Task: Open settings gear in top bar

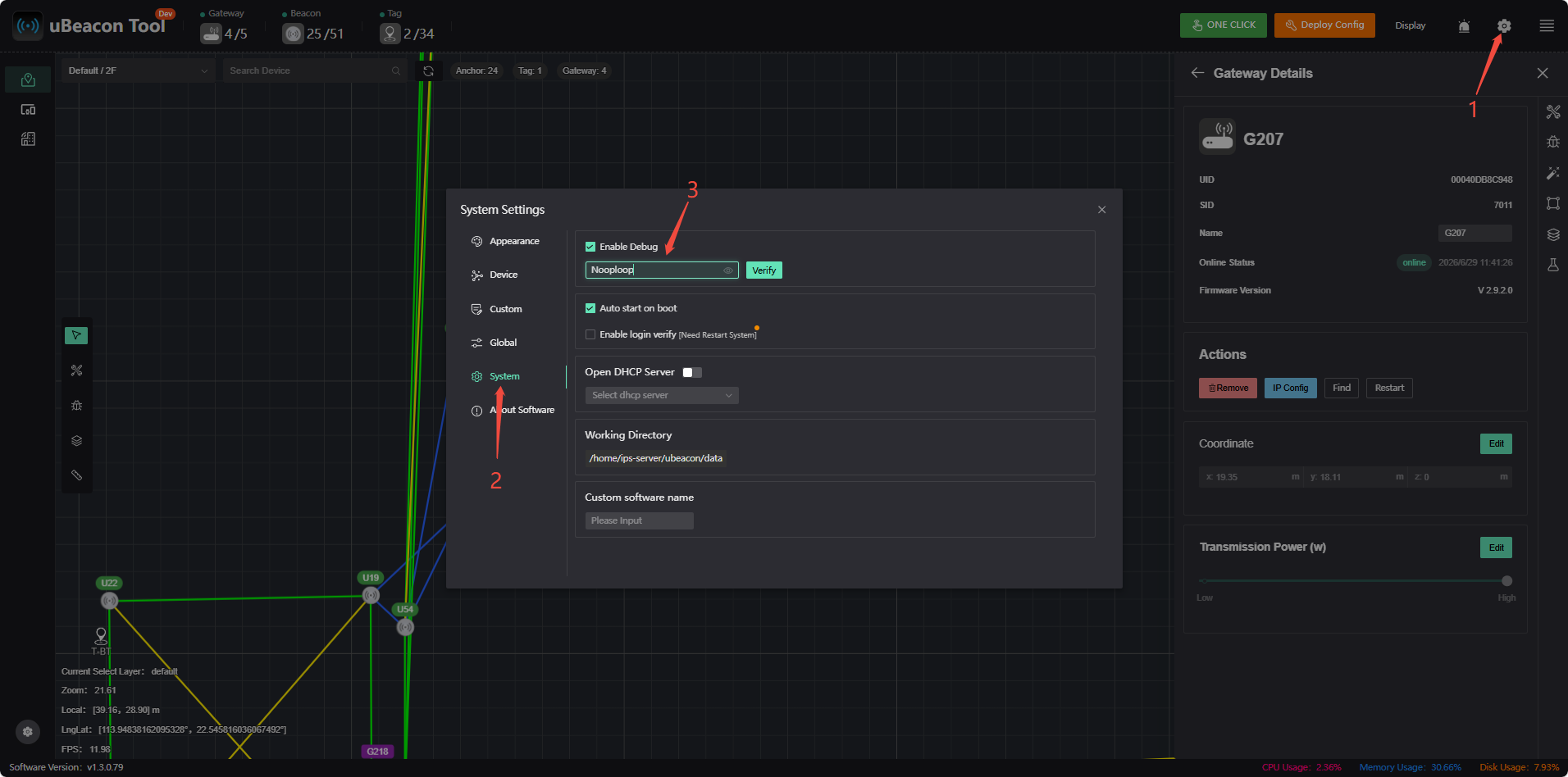Action: (1503, 25)
